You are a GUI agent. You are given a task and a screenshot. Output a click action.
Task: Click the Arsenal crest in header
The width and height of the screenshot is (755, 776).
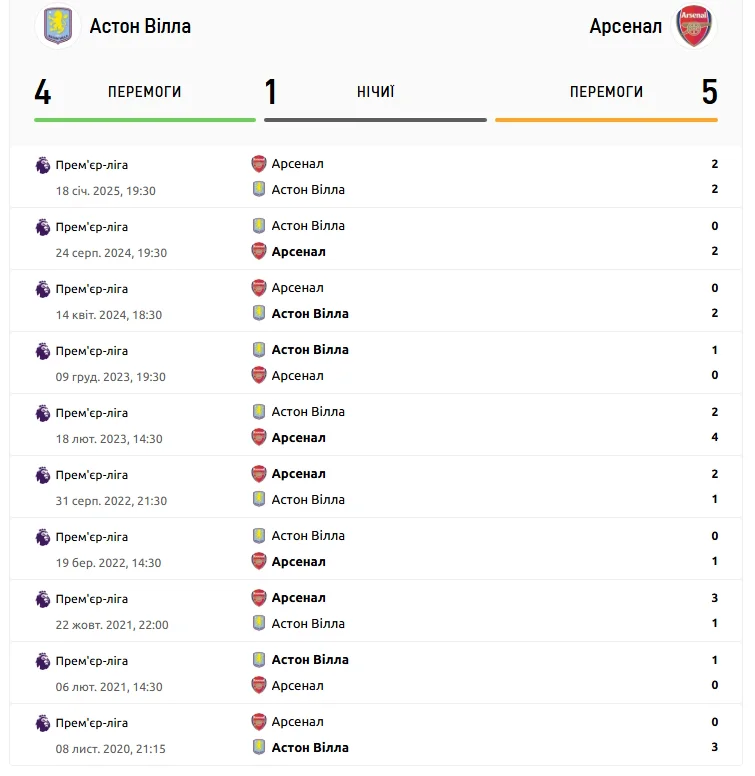692,26
